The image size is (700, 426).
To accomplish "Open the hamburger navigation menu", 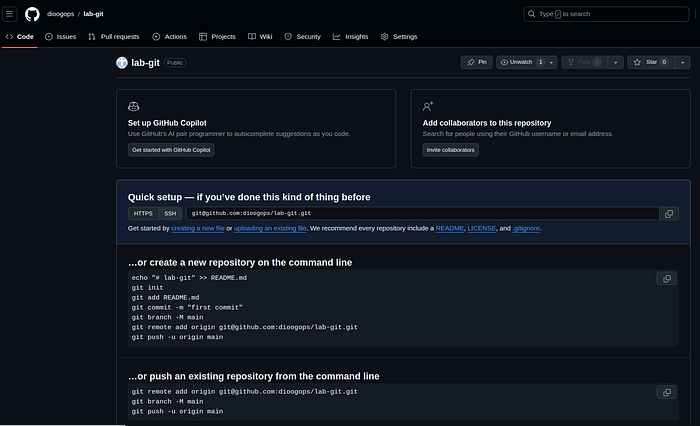I will [9, 14].
